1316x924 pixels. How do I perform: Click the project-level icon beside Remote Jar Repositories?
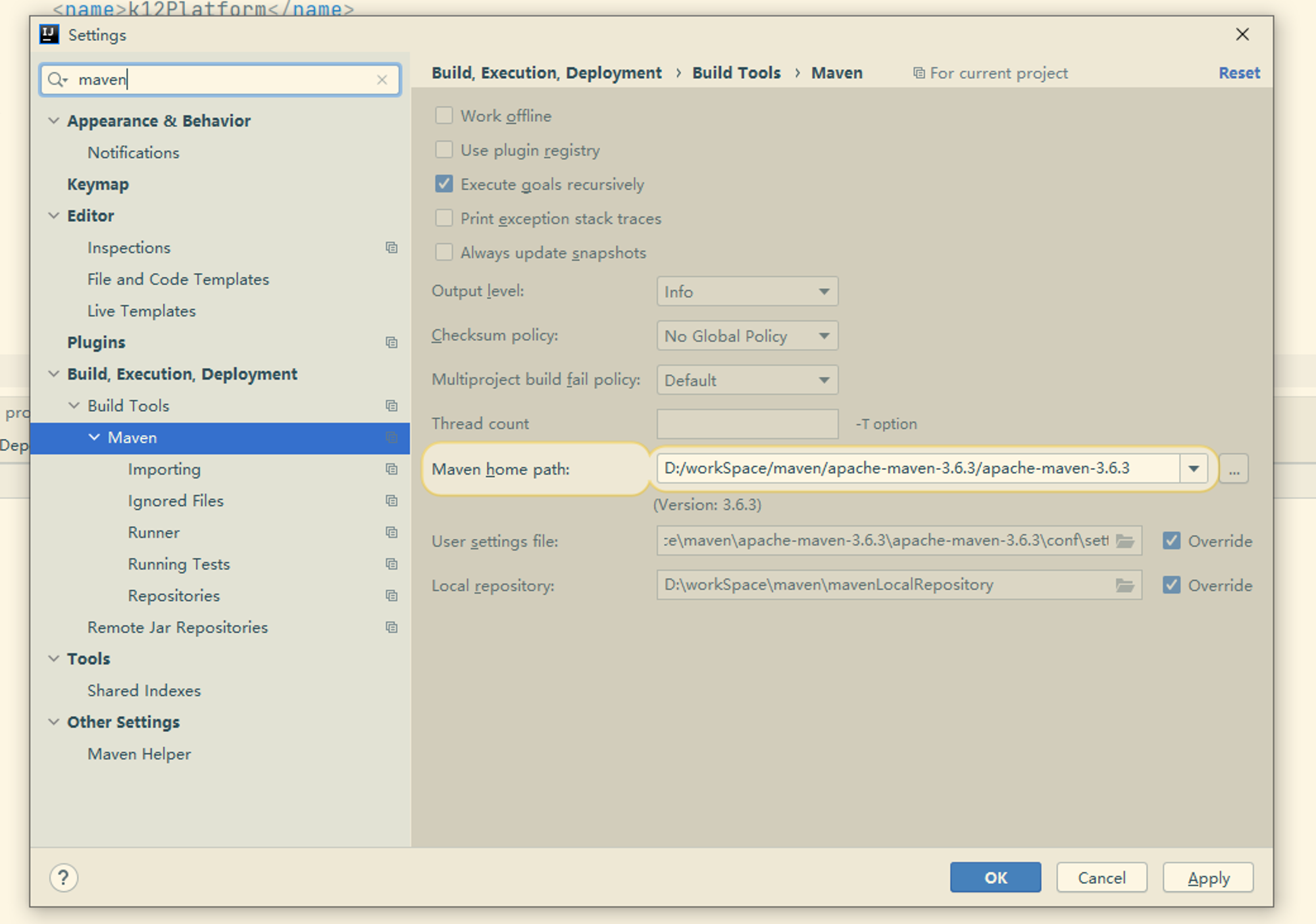[x=392, y=627]
